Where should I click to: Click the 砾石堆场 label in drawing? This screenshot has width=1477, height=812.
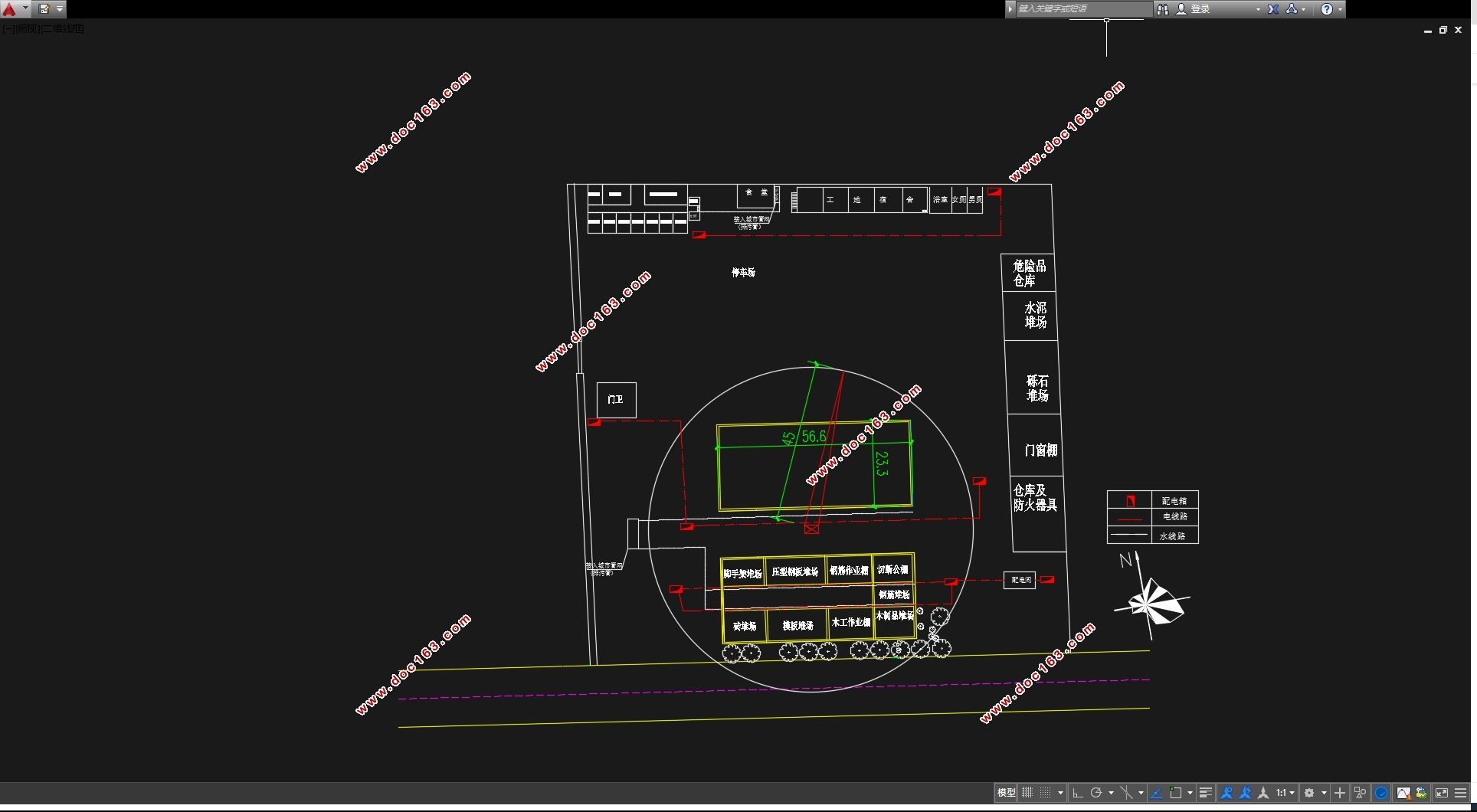tap(1037, 388)
